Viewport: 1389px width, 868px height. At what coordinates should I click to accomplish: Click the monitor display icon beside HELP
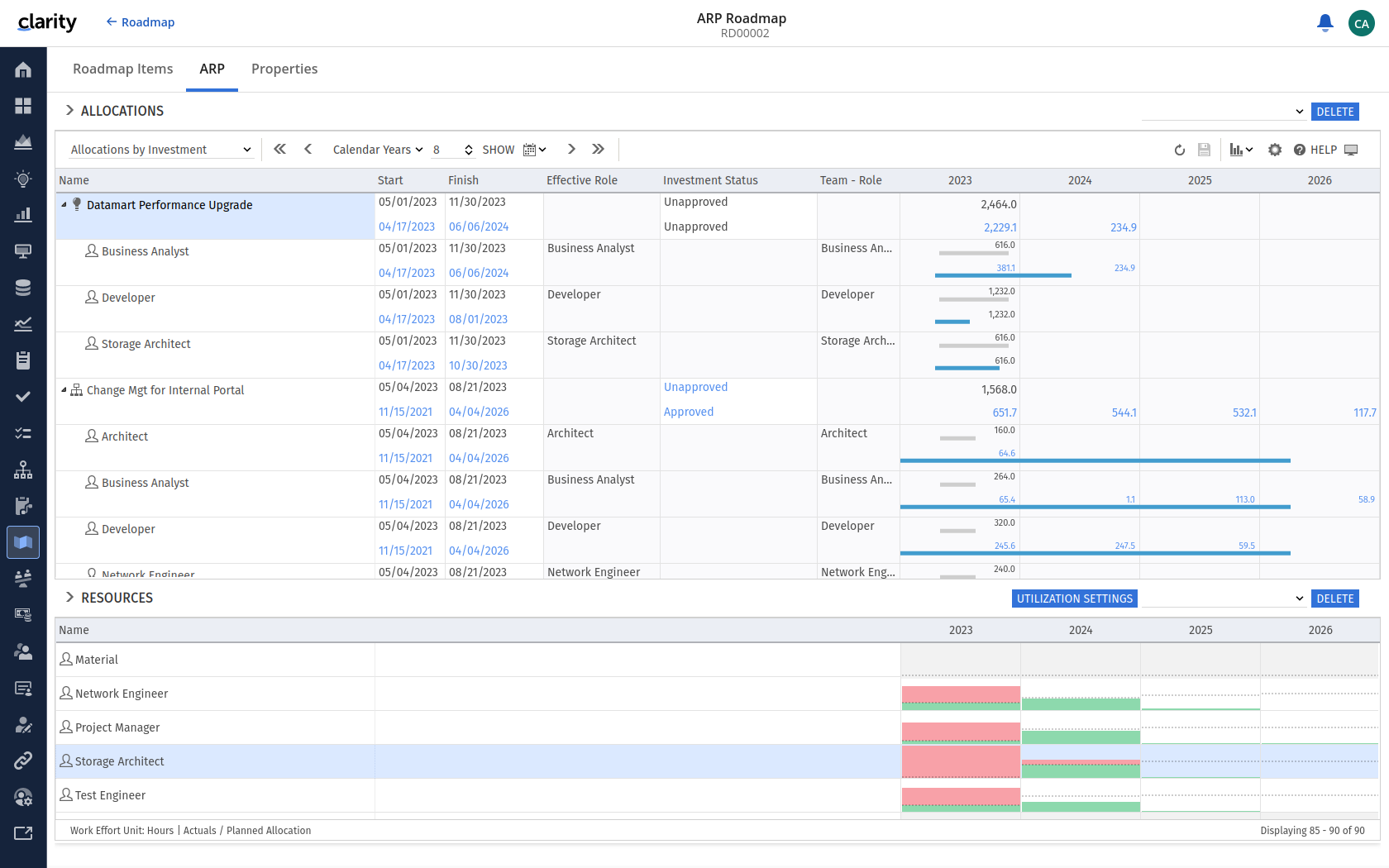point(1351,150)
